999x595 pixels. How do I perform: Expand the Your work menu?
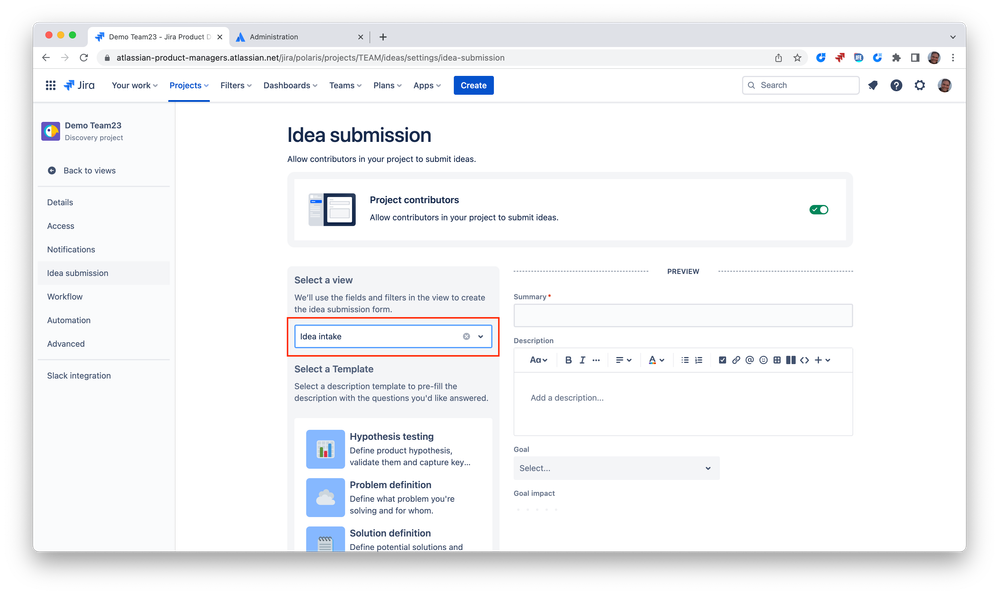[134, 85]
